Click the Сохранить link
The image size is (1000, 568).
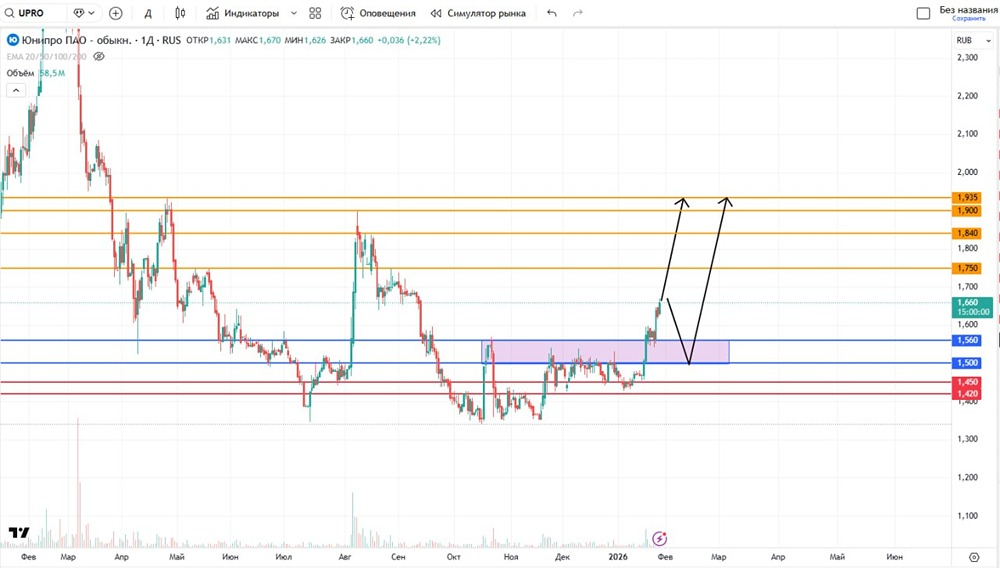tap(968, 19)
